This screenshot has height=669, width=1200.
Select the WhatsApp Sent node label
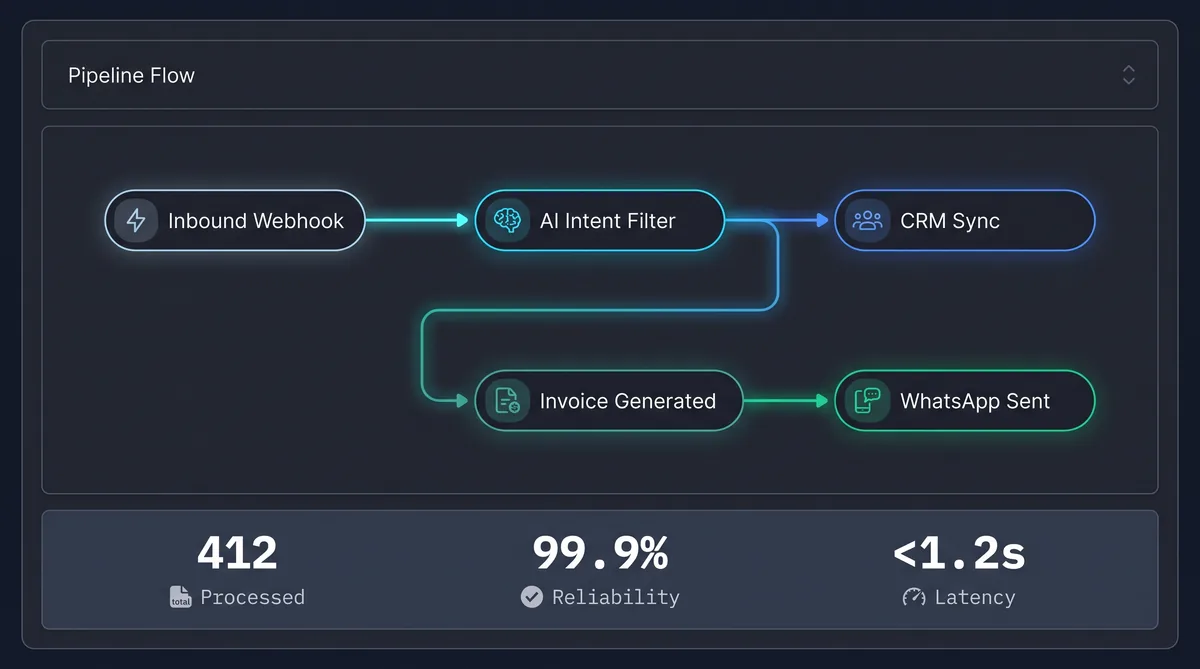tap(975, 401)
